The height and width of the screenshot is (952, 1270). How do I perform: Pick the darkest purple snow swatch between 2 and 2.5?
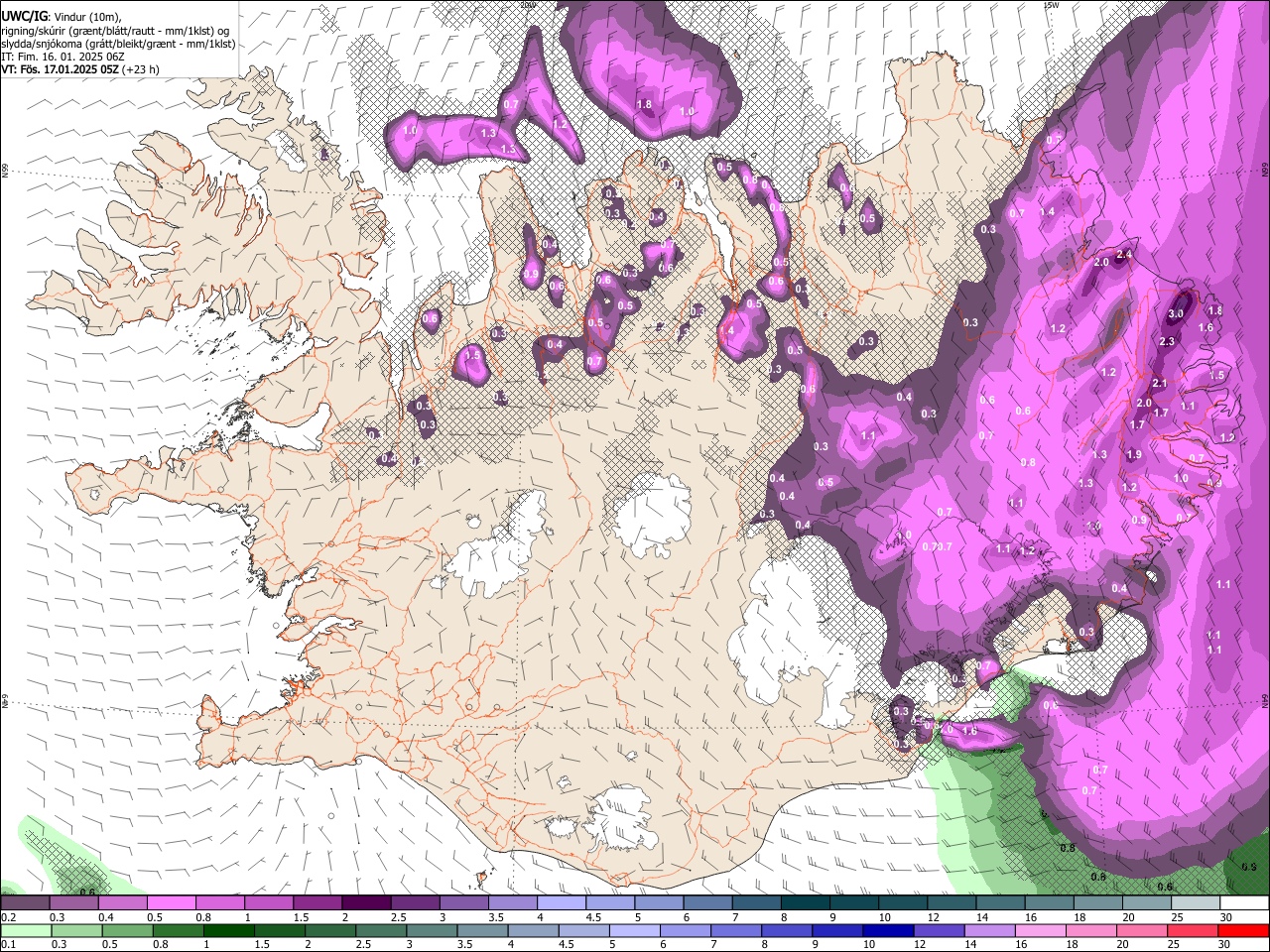pos(366,902)
